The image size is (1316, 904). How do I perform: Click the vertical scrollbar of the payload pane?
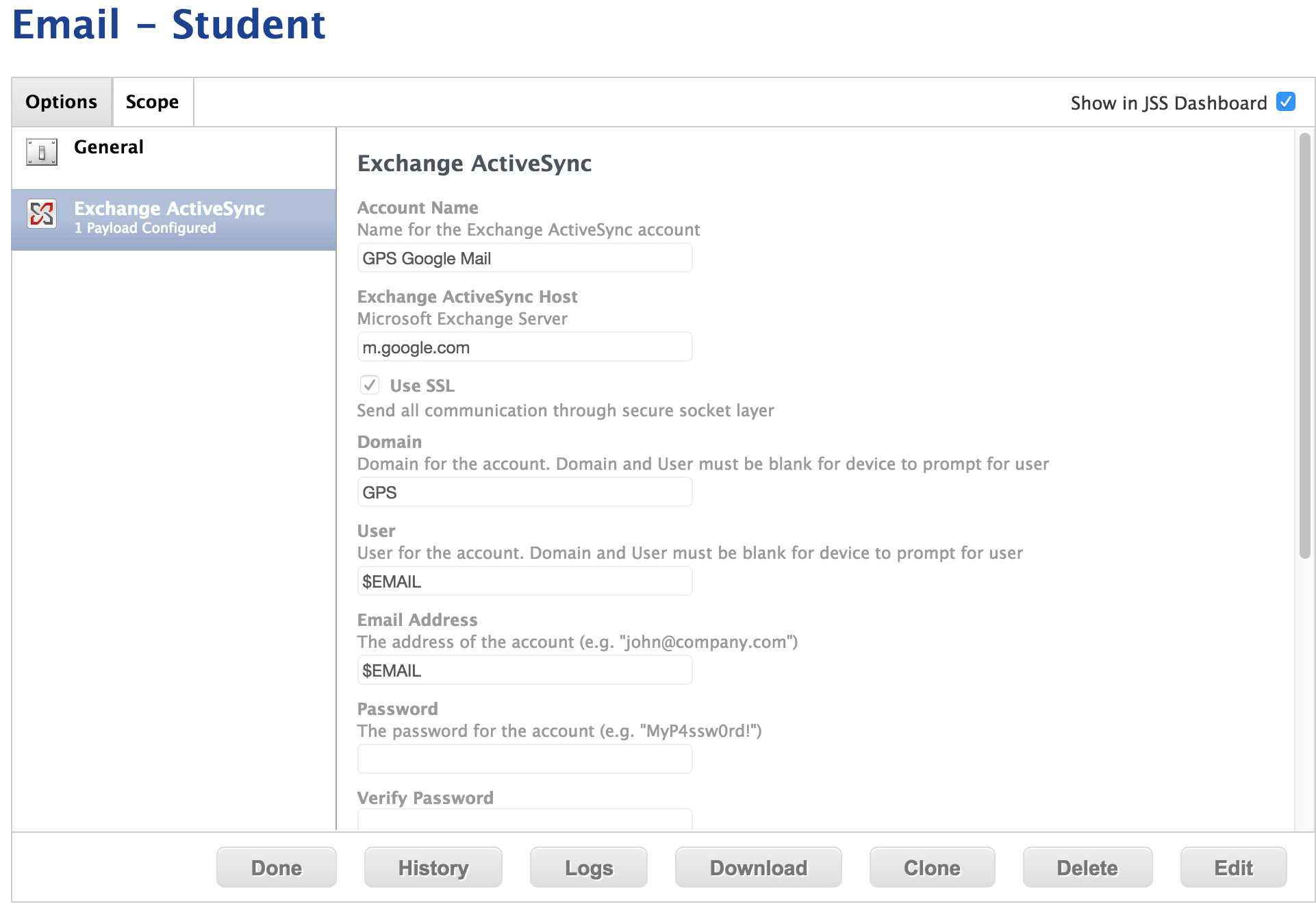(x=1305, y=346)
